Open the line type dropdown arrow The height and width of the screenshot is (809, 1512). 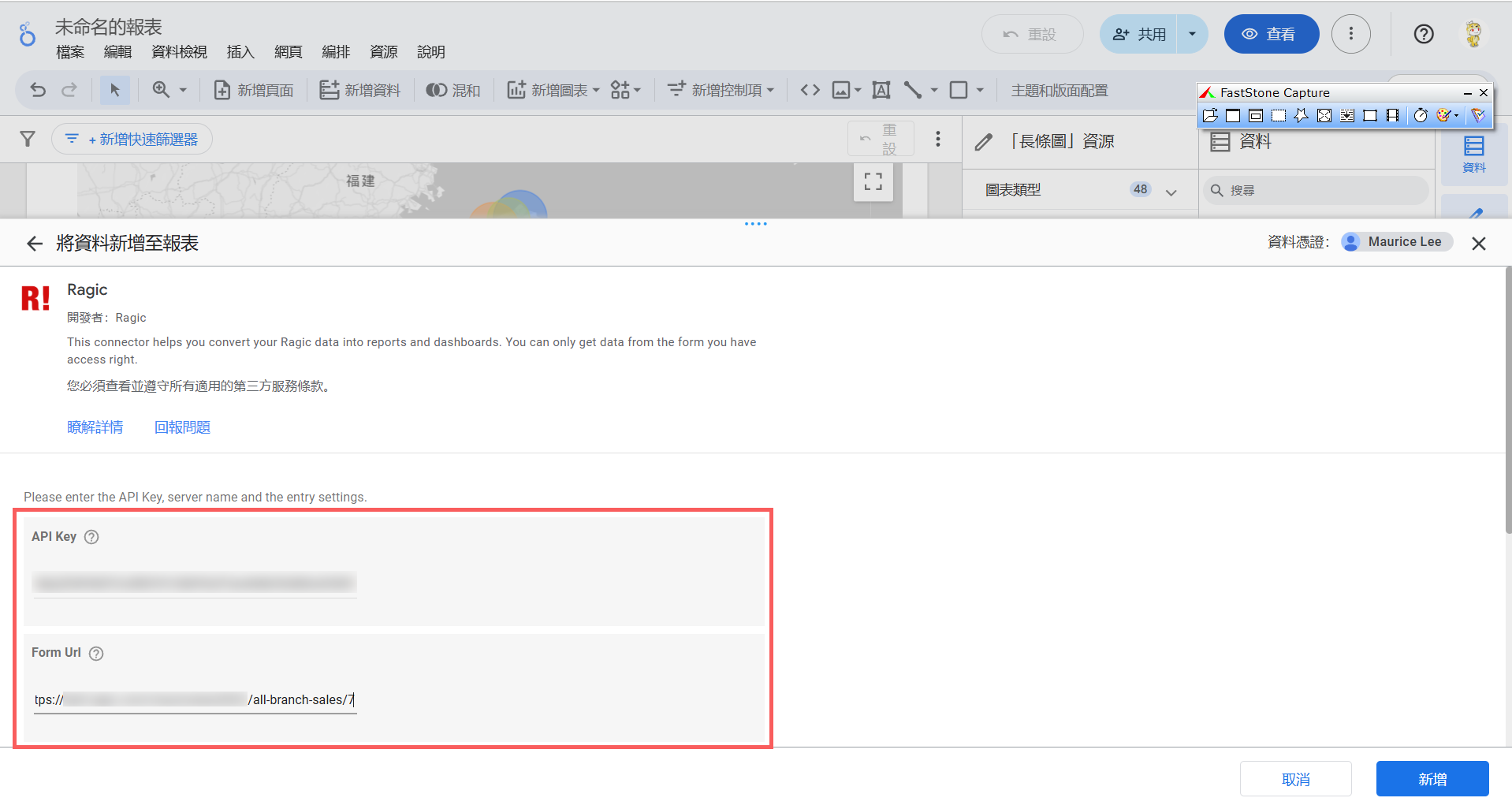coord(934,90)
